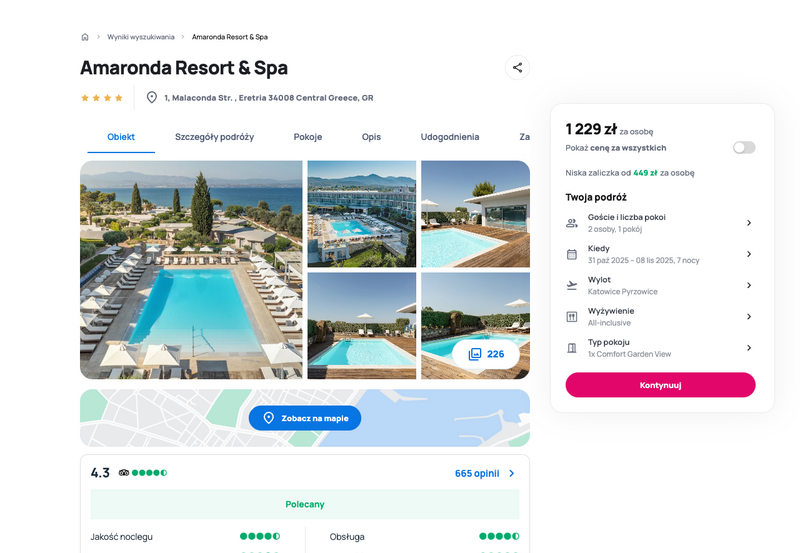Image resolution: width=800 pixels, height=553 pixels.
Task: Open Zobacz na mapie map button
Action: [x=305, y=418]
